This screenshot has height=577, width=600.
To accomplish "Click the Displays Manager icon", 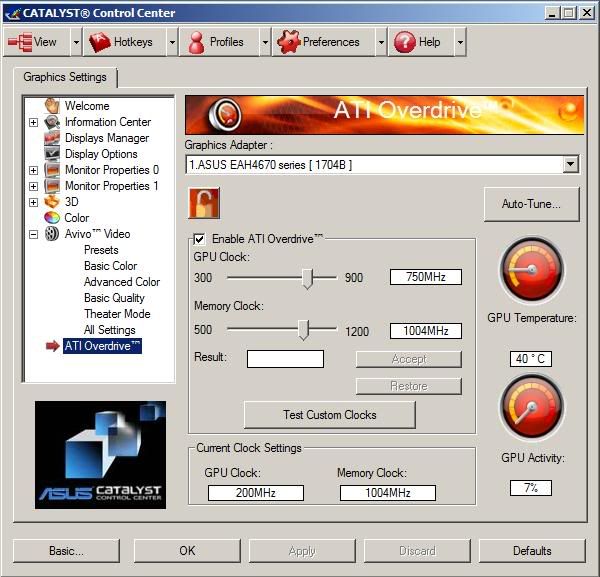I will (x=52, y=138).
